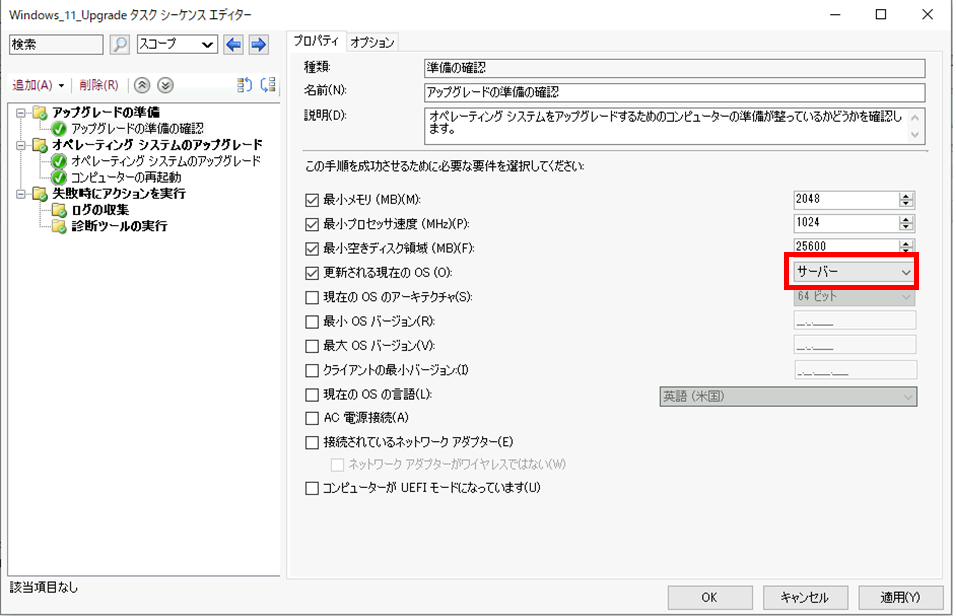Image resolution: width=956 pixels, height=616 pixels.
Task: Click the 名前(N) text field
Action: [674, 92]
